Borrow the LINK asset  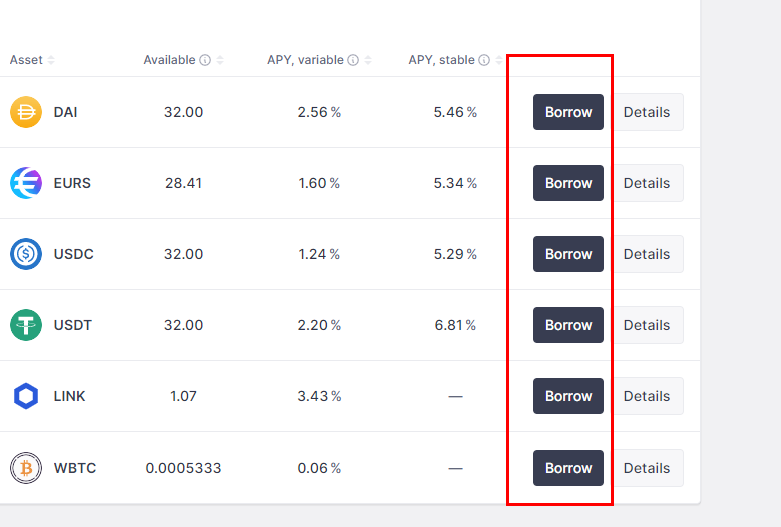(568, 396)
